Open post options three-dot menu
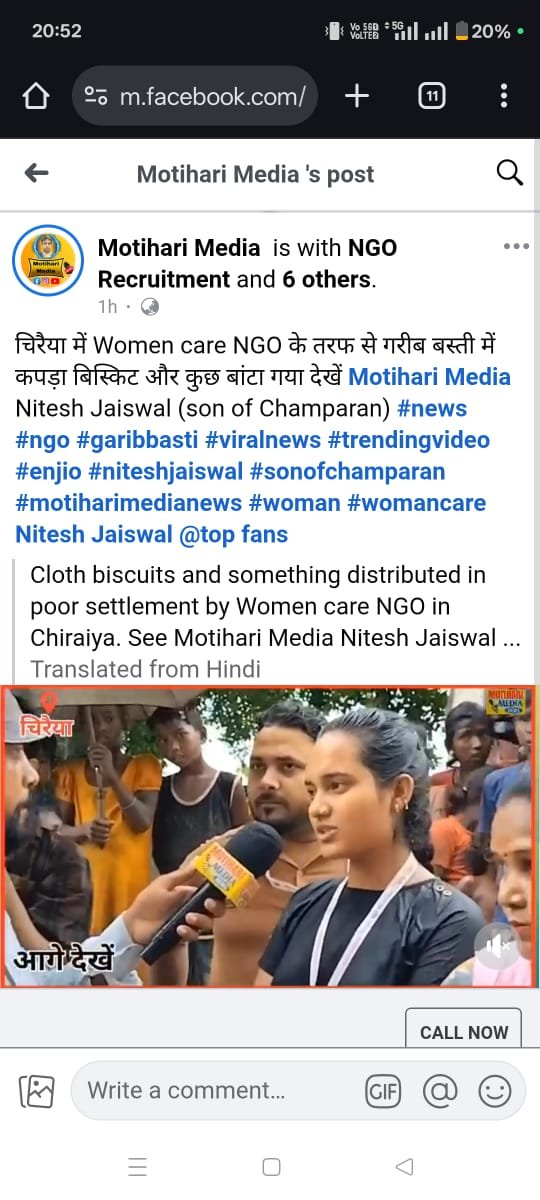The image size is (540, 1200). point(516,246)
